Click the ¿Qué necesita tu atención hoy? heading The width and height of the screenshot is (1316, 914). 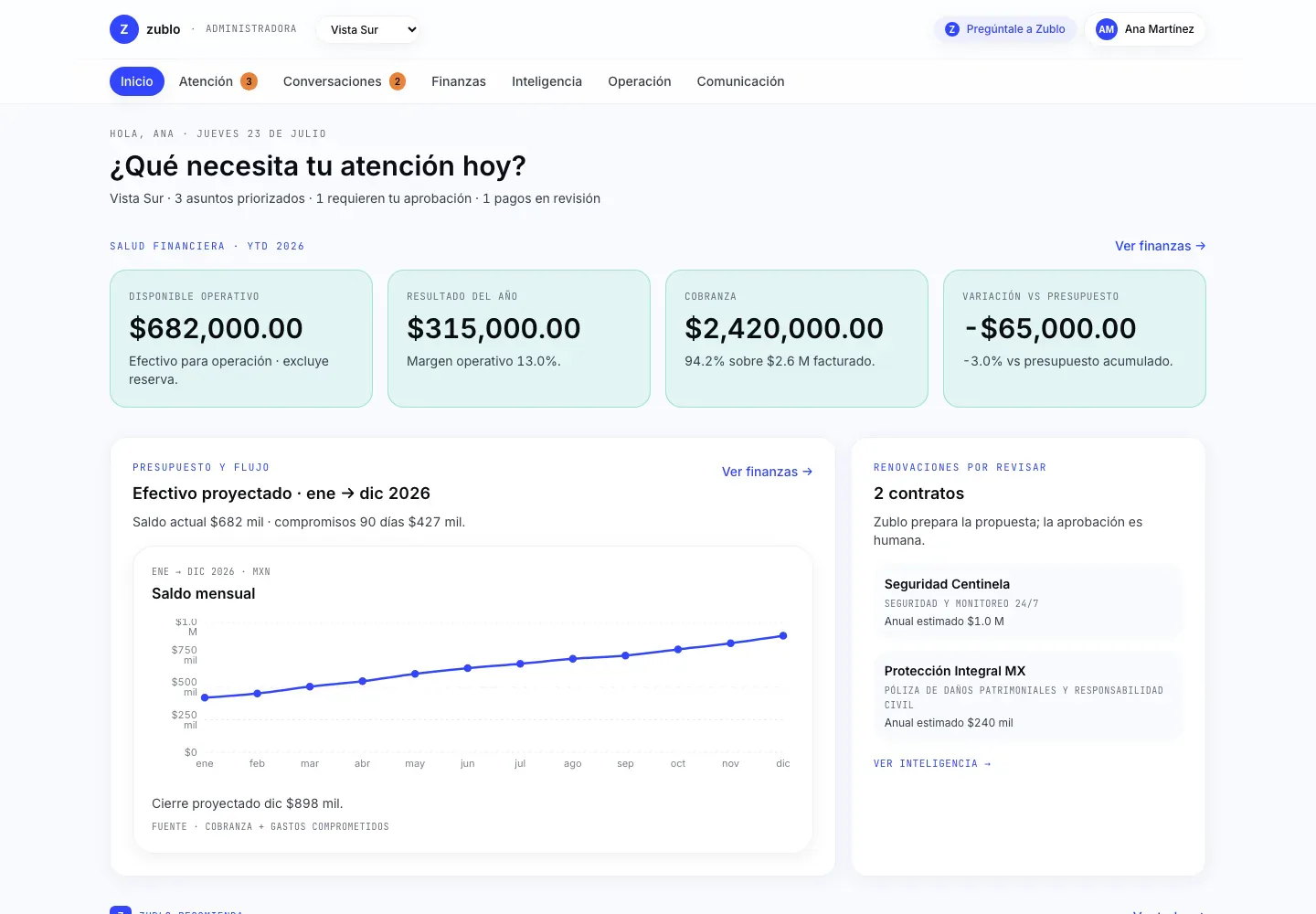[318, 165]
